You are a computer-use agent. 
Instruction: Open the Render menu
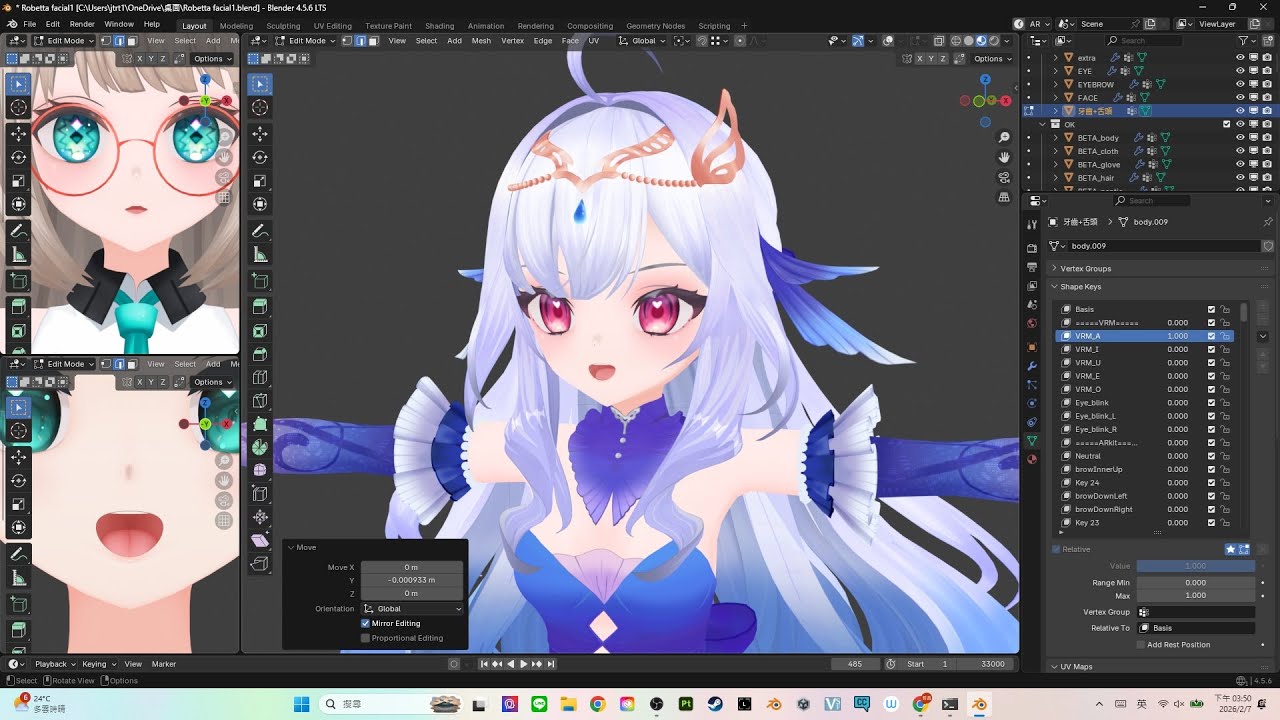coord(82,24)
